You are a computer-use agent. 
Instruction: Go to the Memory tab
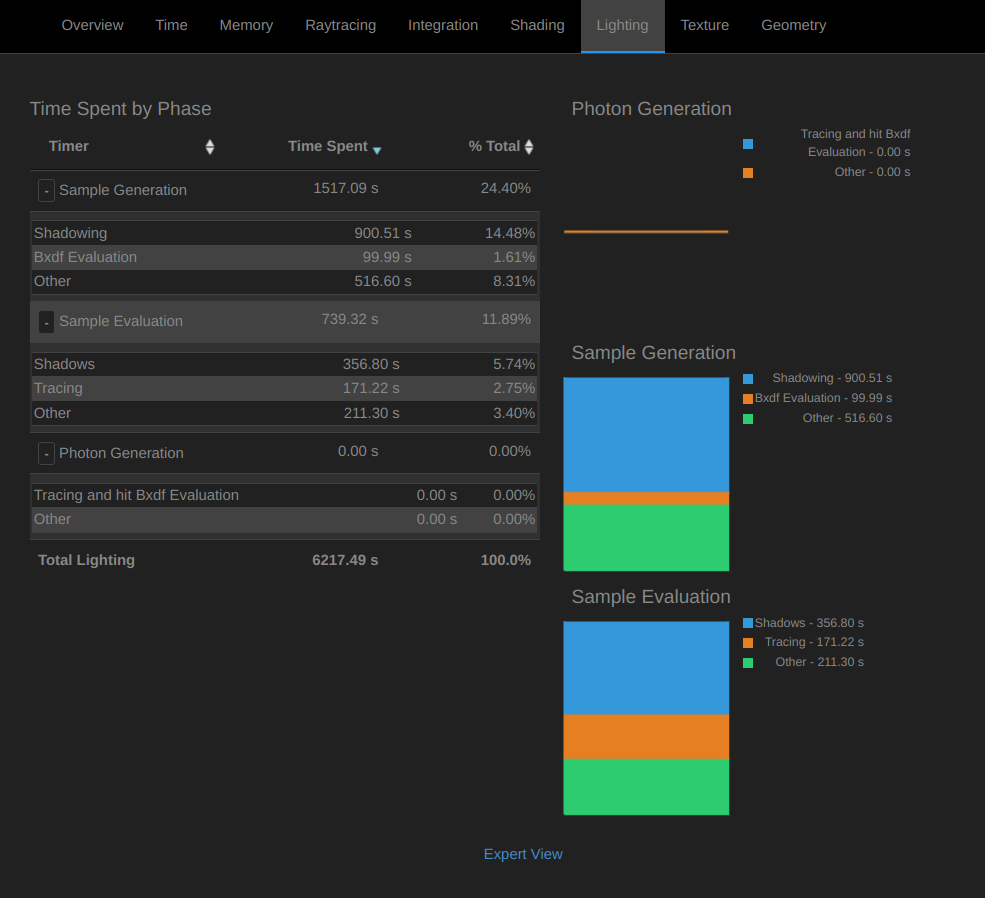pyautogui.click(x=246, y=25)
